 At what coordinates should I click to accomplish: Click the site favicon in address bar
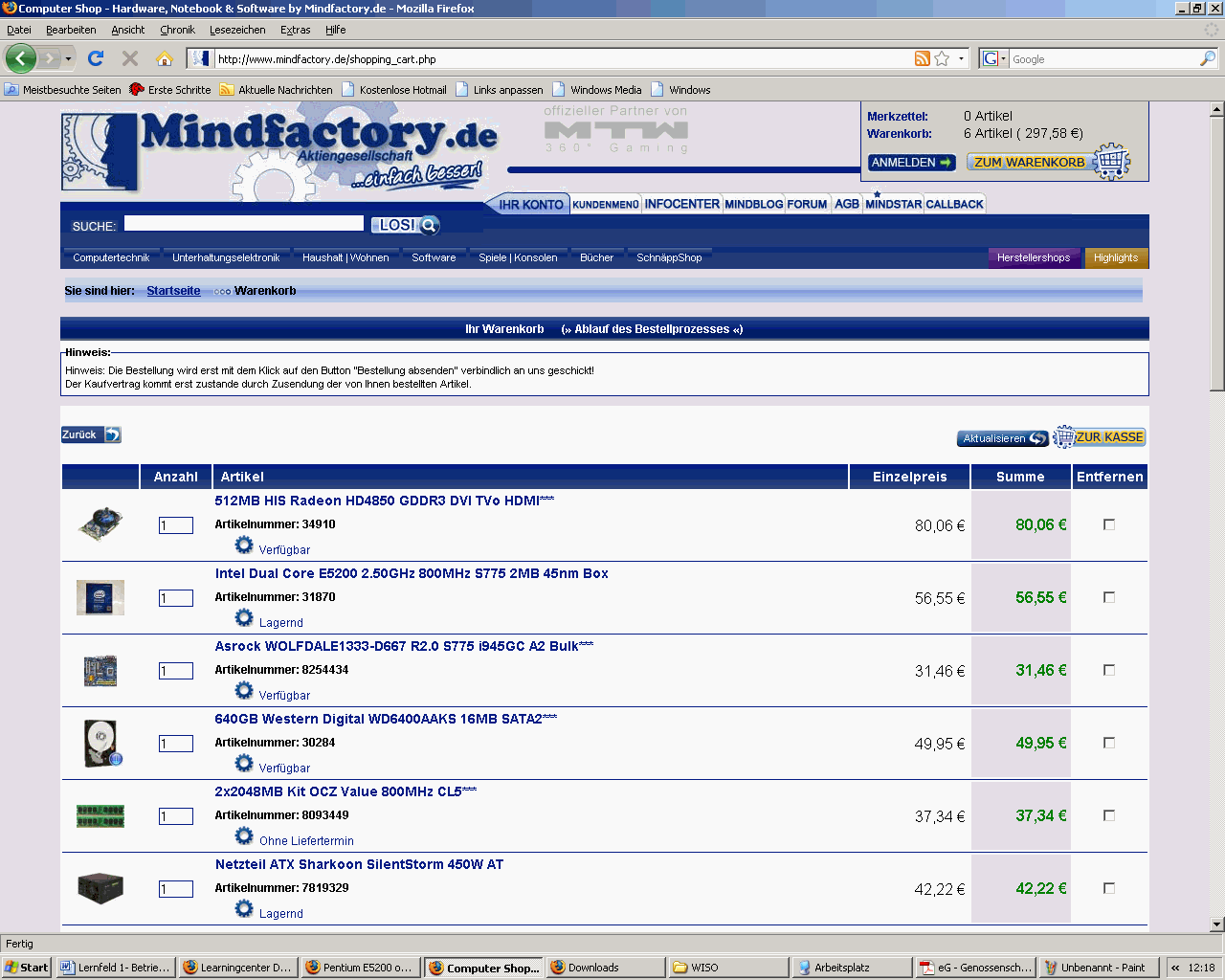(201, 58)
